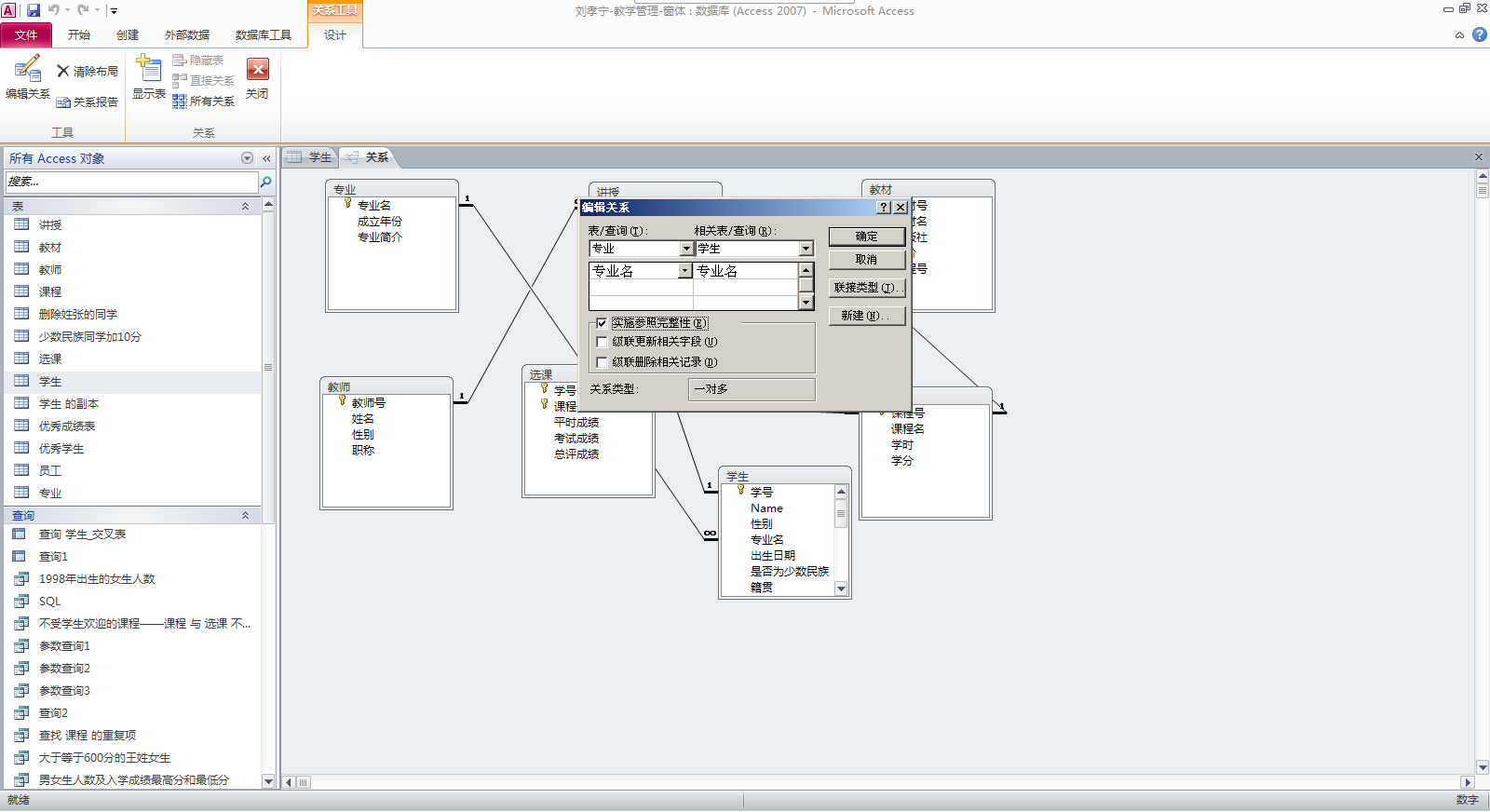This screenshot has height=812, width=1490.
Task: Open the 学生 related table dropdown
Action: (x=806, y=249)
